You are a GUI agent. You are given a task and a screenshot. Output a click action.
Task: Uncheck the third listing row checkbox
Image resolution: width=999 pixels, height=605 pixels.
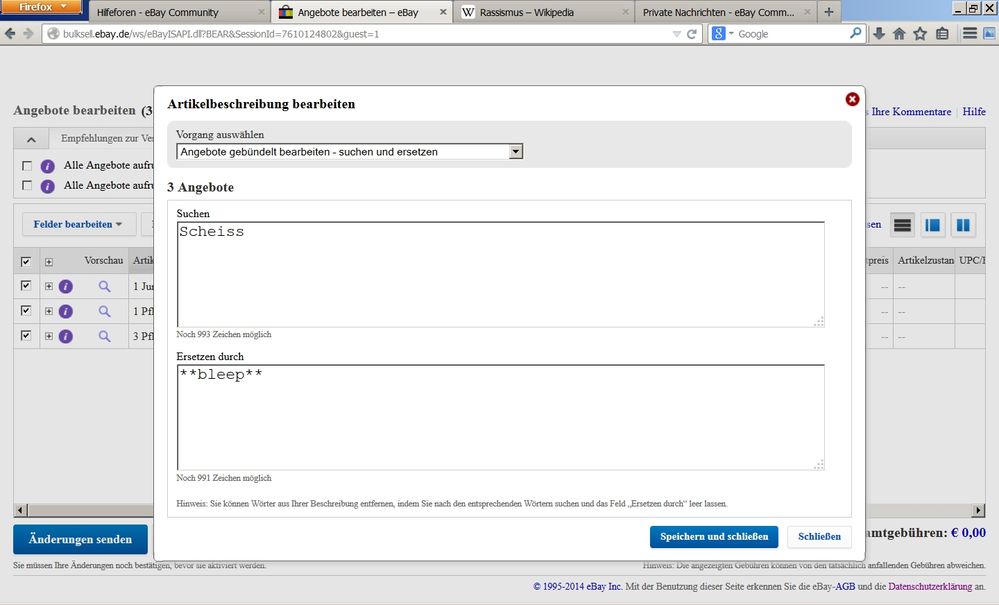(26, 336)
